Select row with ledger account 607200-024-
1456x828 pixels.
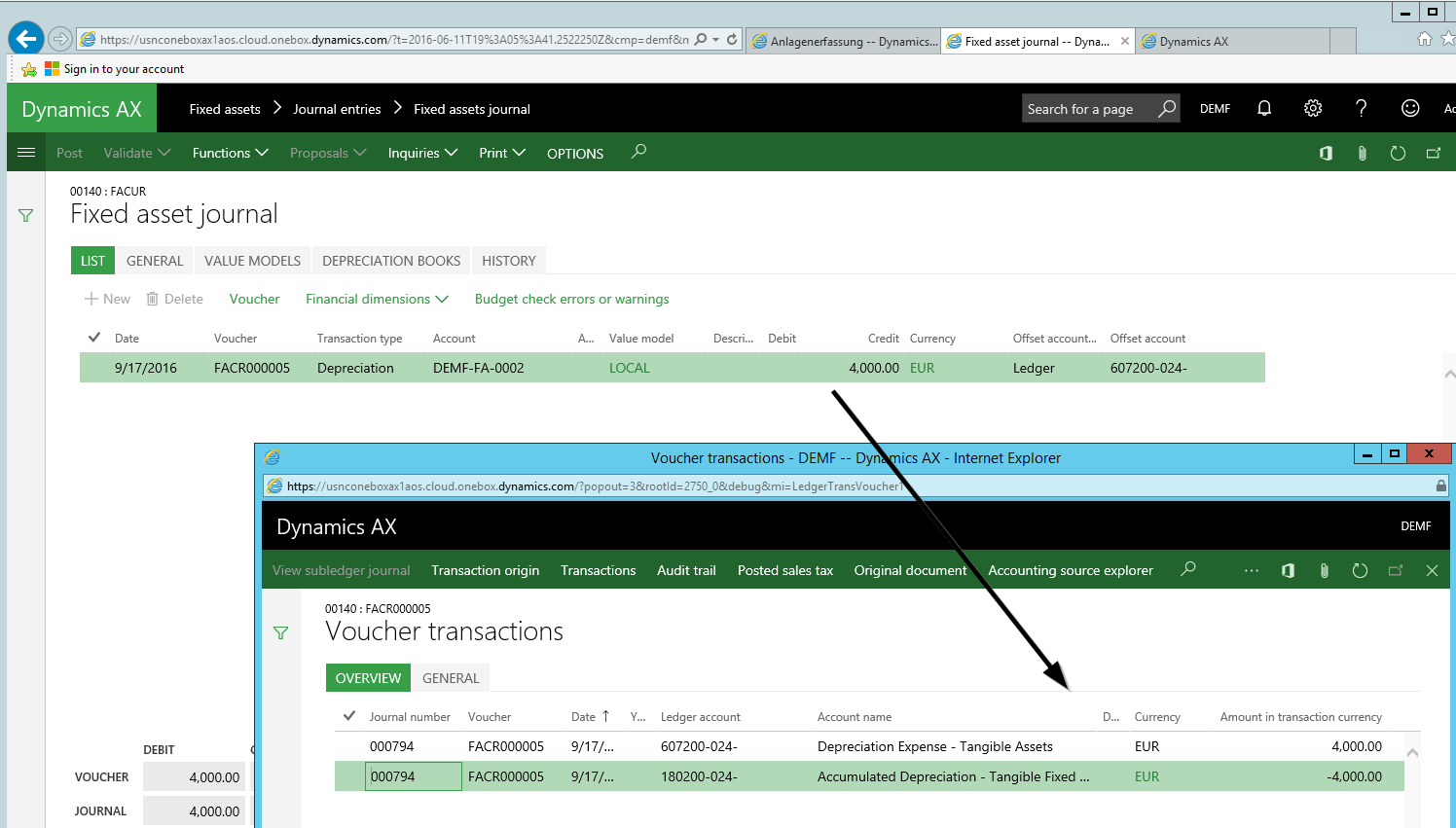[x=699, y=746]
